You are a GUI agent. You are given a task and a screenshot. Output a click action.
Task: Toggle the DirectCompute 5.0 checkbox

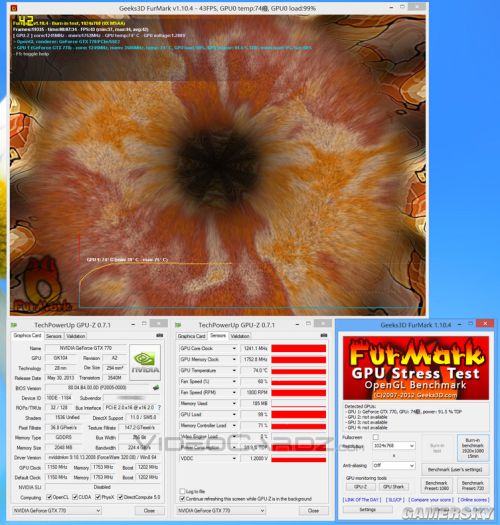[x=120, y=497]
